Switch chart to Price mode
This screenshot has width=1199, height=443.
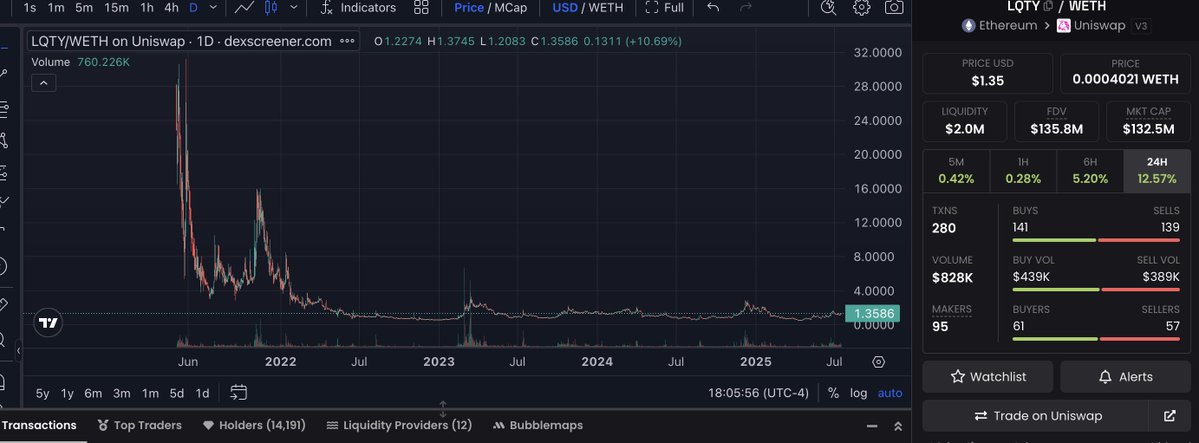[469, 8]
